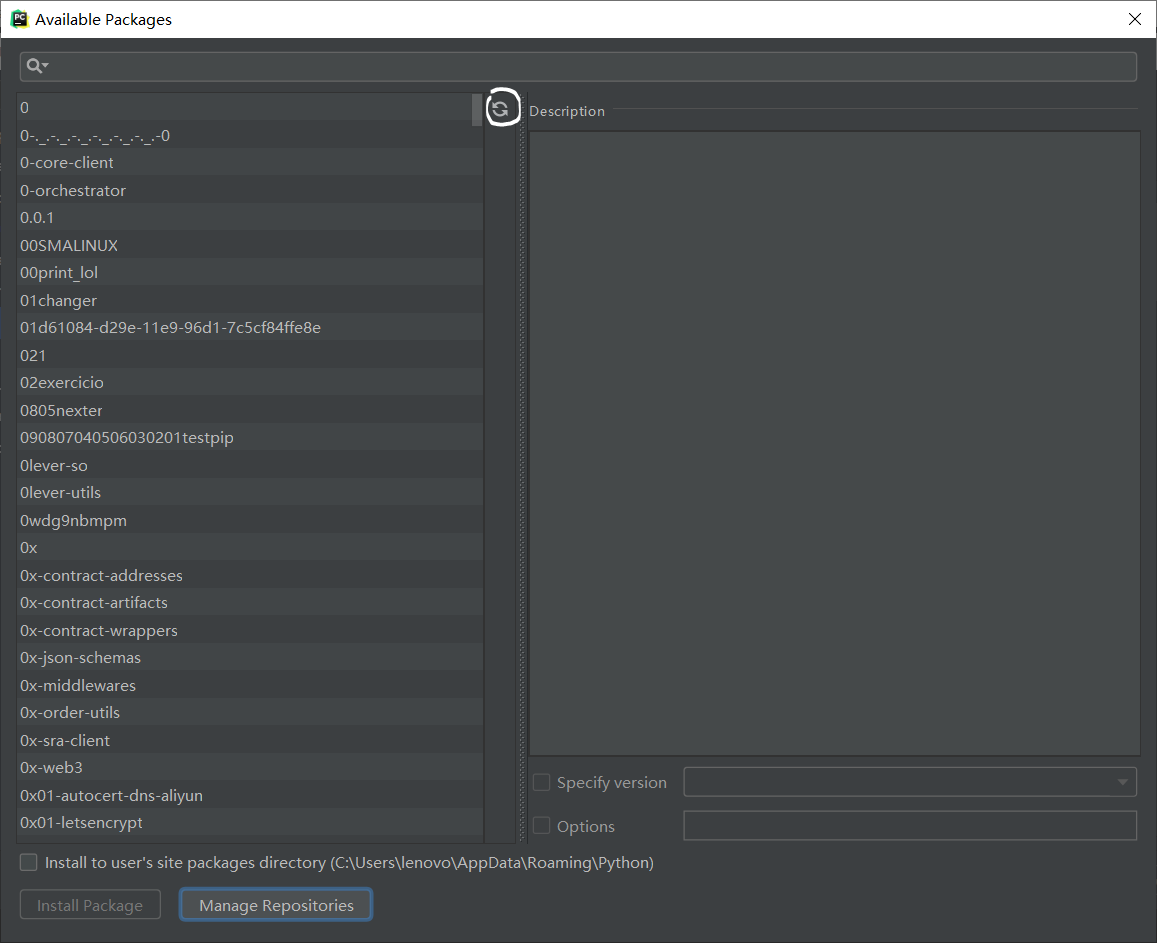
Task: Select package 0-._.-._.-._.-._.-._.-0
Action: click(250, 135)
